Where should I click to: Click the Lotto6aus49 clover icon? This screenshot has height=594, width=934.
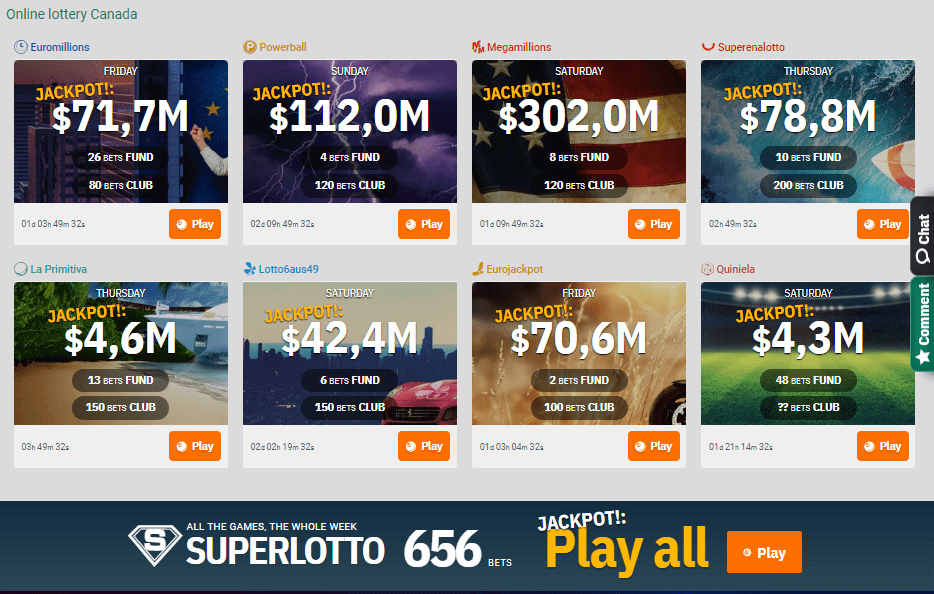[250, 269]
